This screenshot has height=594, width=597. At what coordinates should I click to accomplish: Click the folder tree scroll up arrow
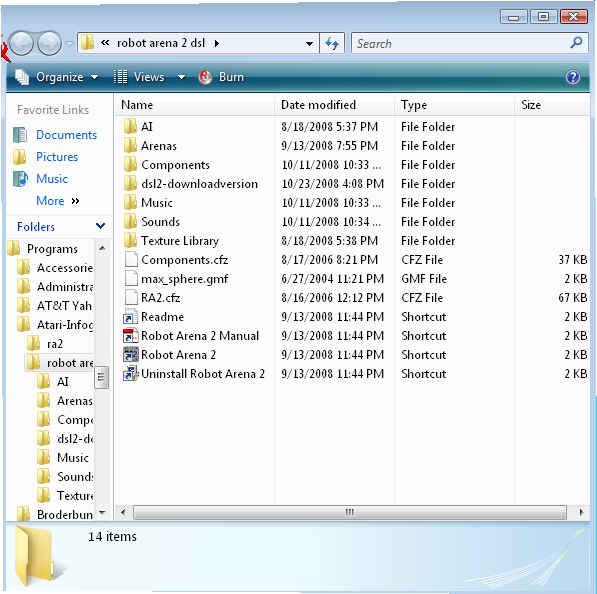click(102, 248)
